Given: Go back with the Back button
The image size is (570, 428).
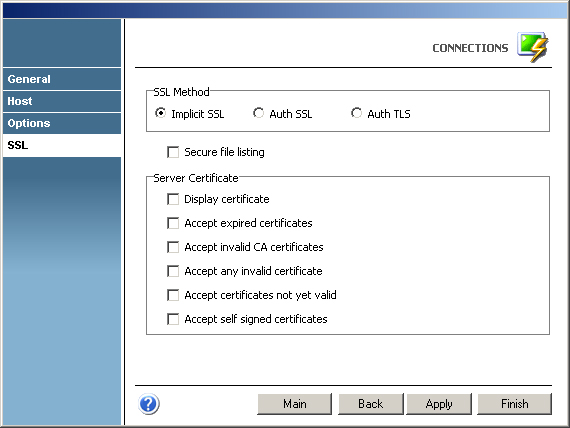Looking at the screenshot, I should (371, 404).
